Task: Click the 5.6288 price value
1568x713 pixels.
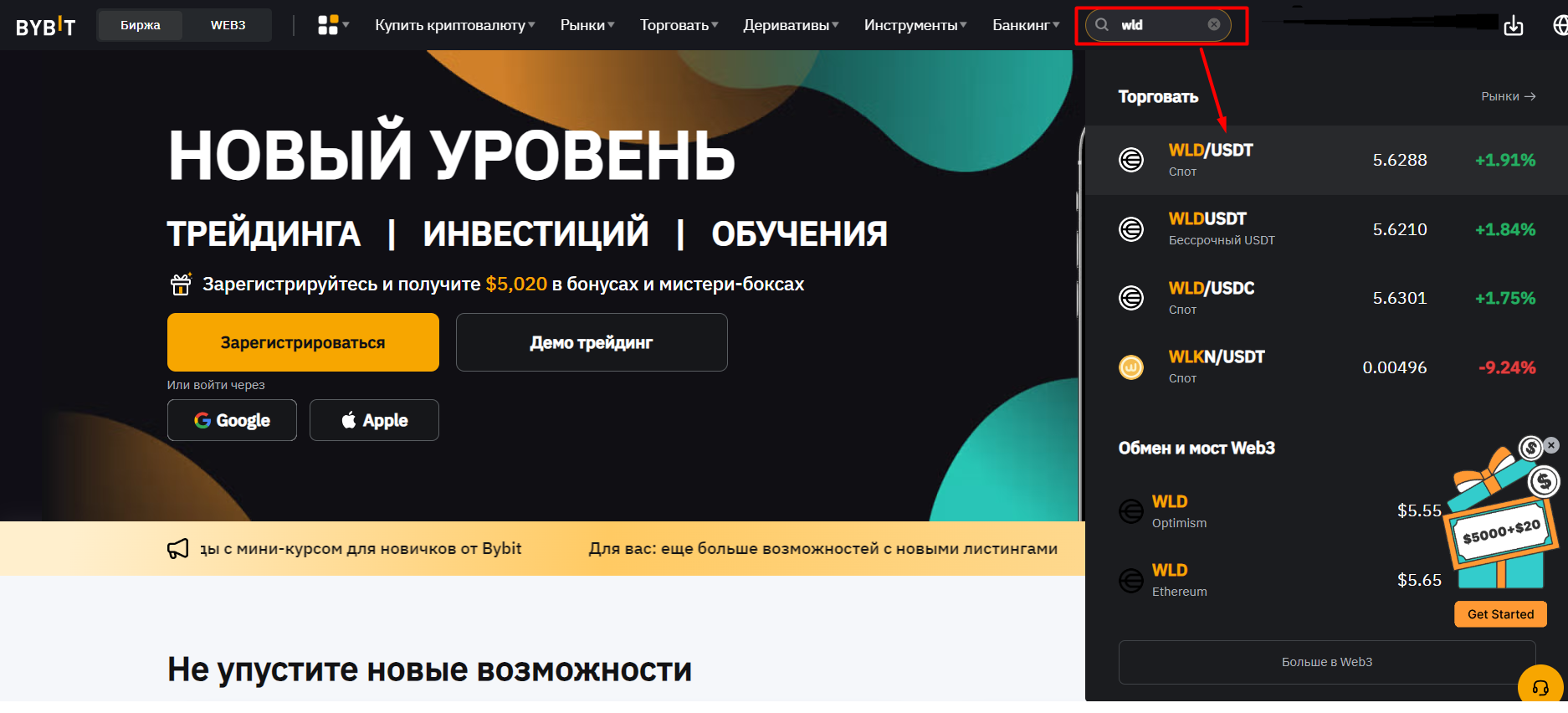Action: (x=1400, y=160)
